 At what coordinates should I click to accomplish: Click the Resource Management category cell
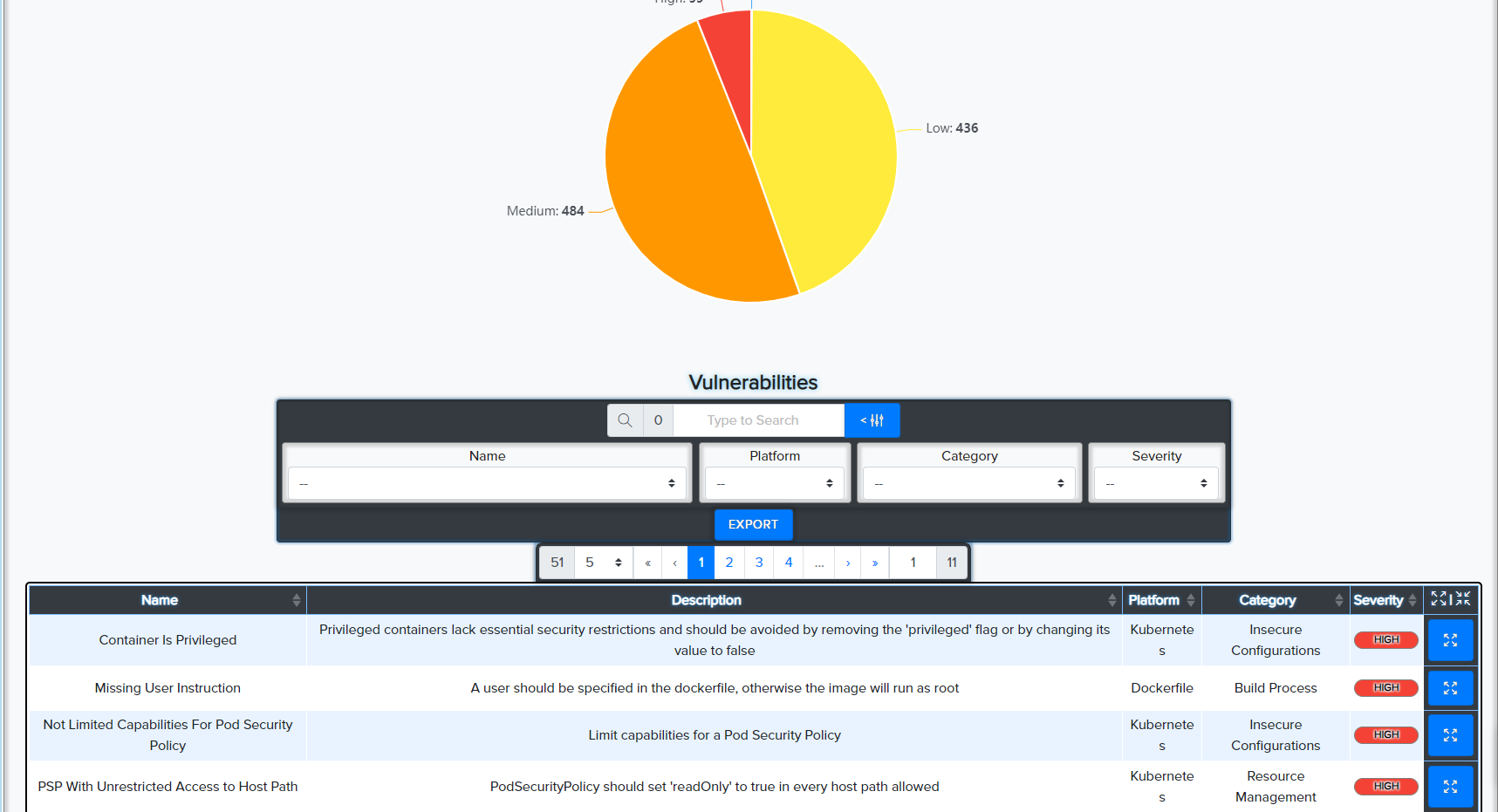pos(1276,787)
